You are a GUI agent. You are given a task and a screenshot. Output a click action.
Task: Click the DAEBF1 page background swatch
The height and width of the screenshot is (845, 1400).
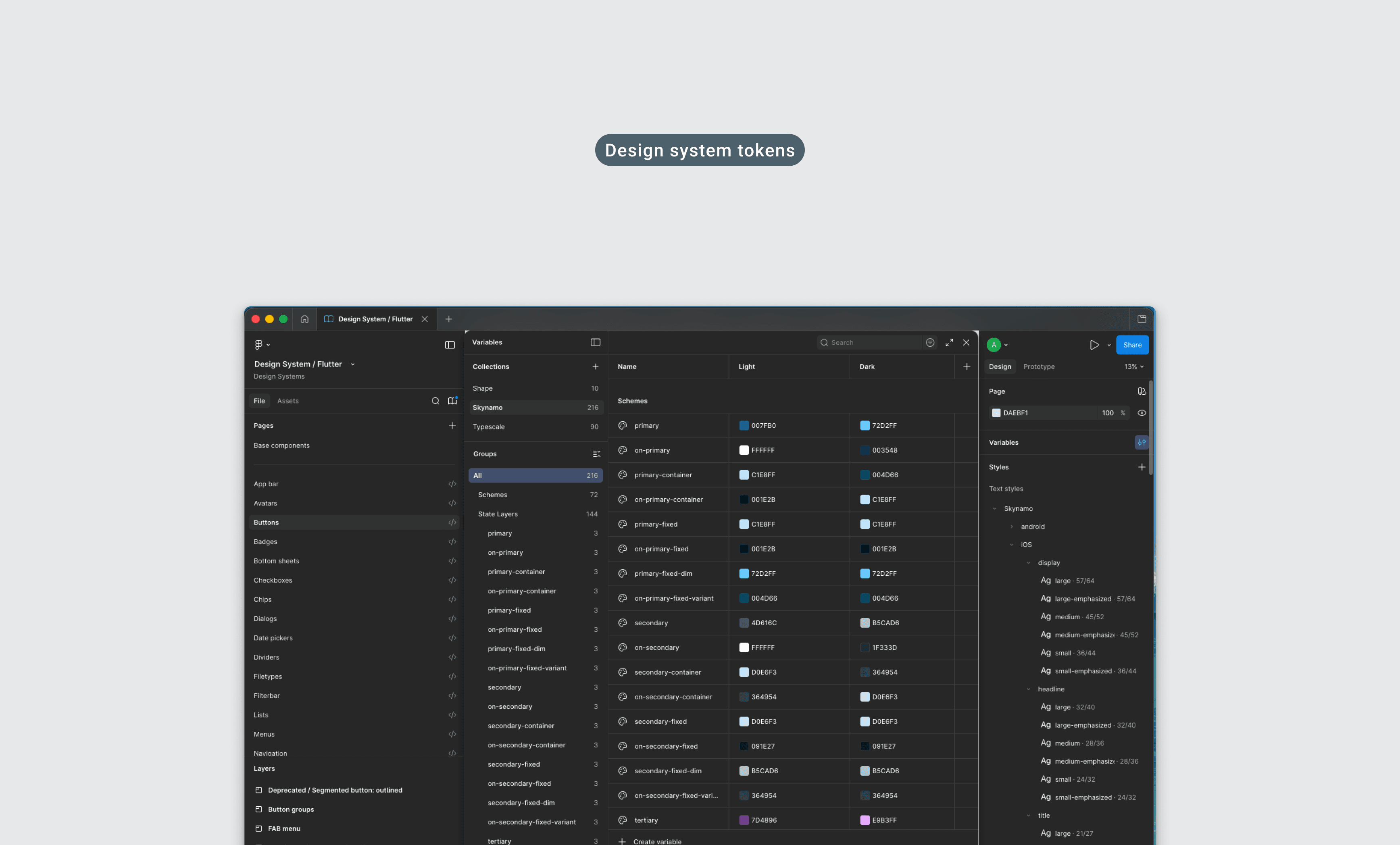point(996,413)
